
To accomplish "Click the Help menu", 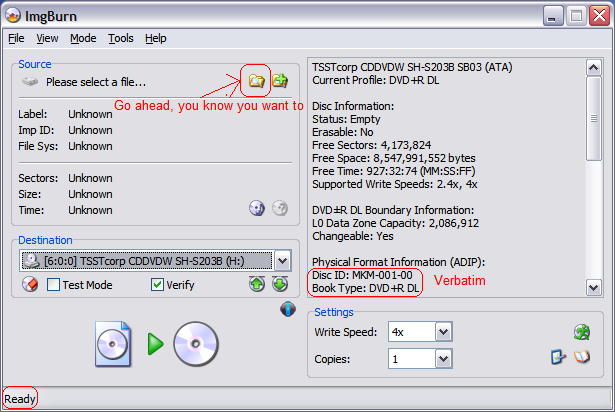I will (x=155, y=38).
